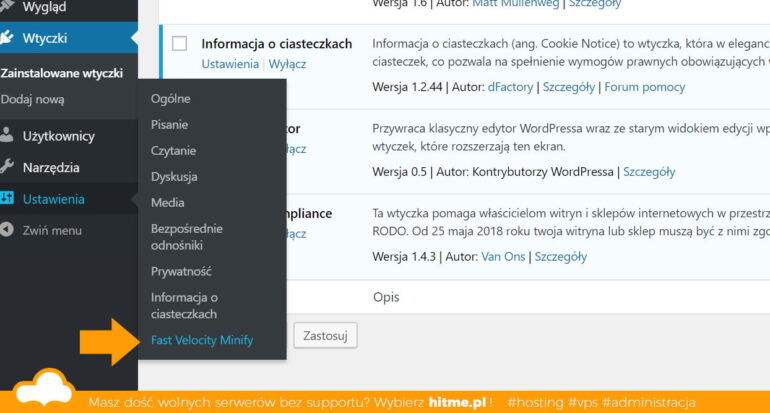Click hitme.pl text in orange banner
This screenshot has width=770, height=413.
[x=457, y=402]
